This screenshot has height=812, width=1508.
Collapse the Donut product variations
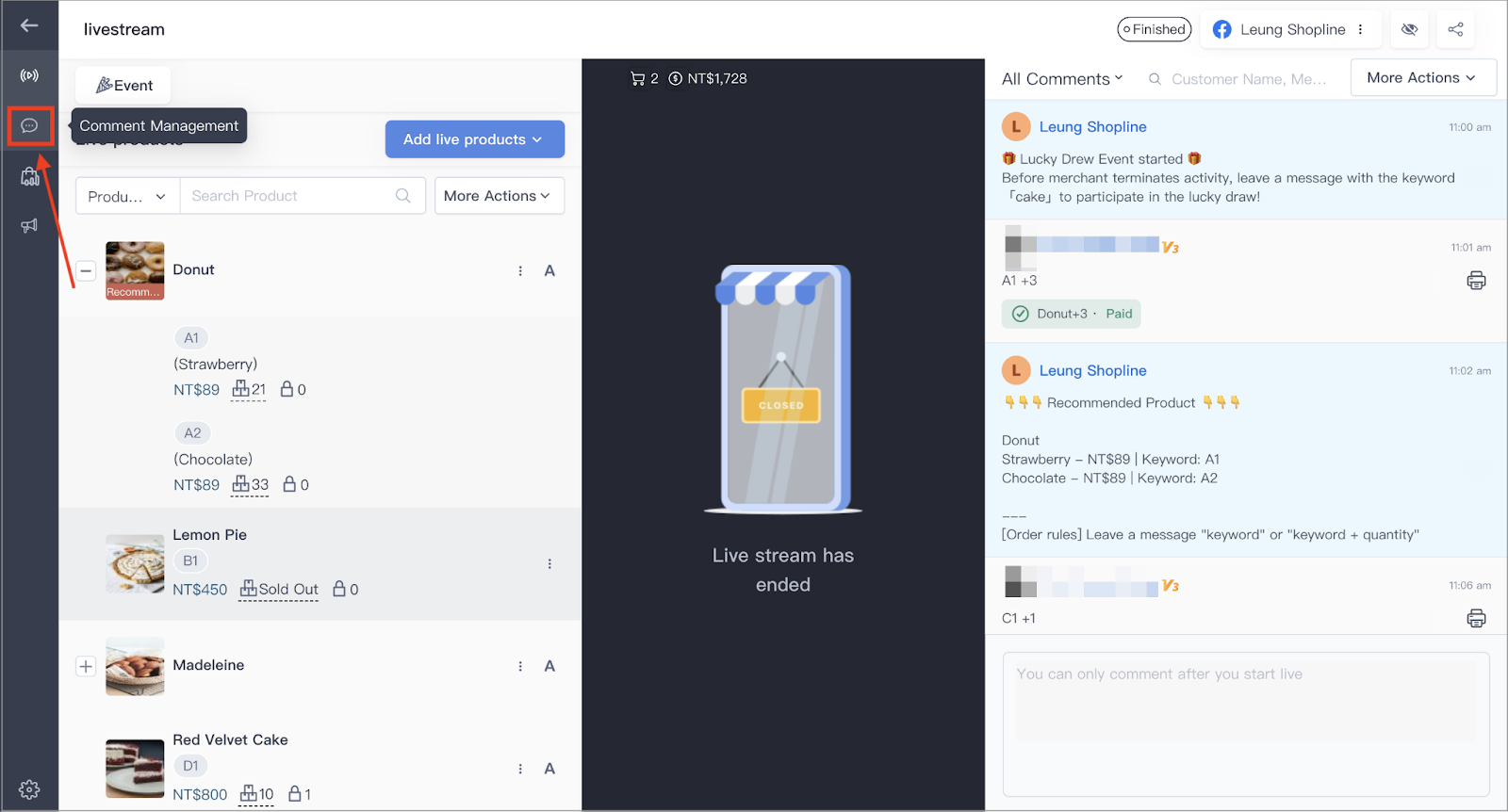86,271
